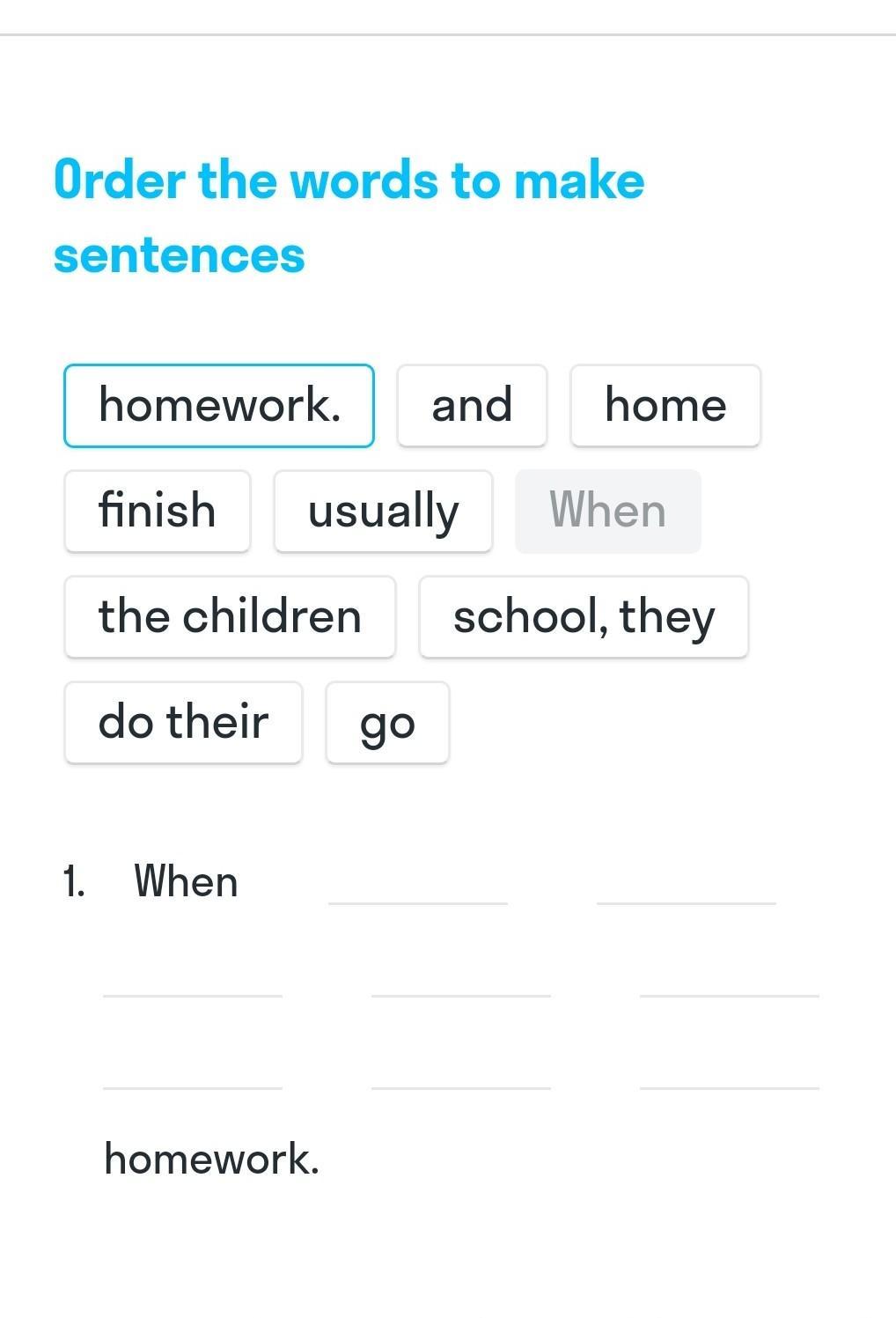The image size is (896, 1318).
Task: Tap the "and" word tile
Action: (x=472, y=406)
